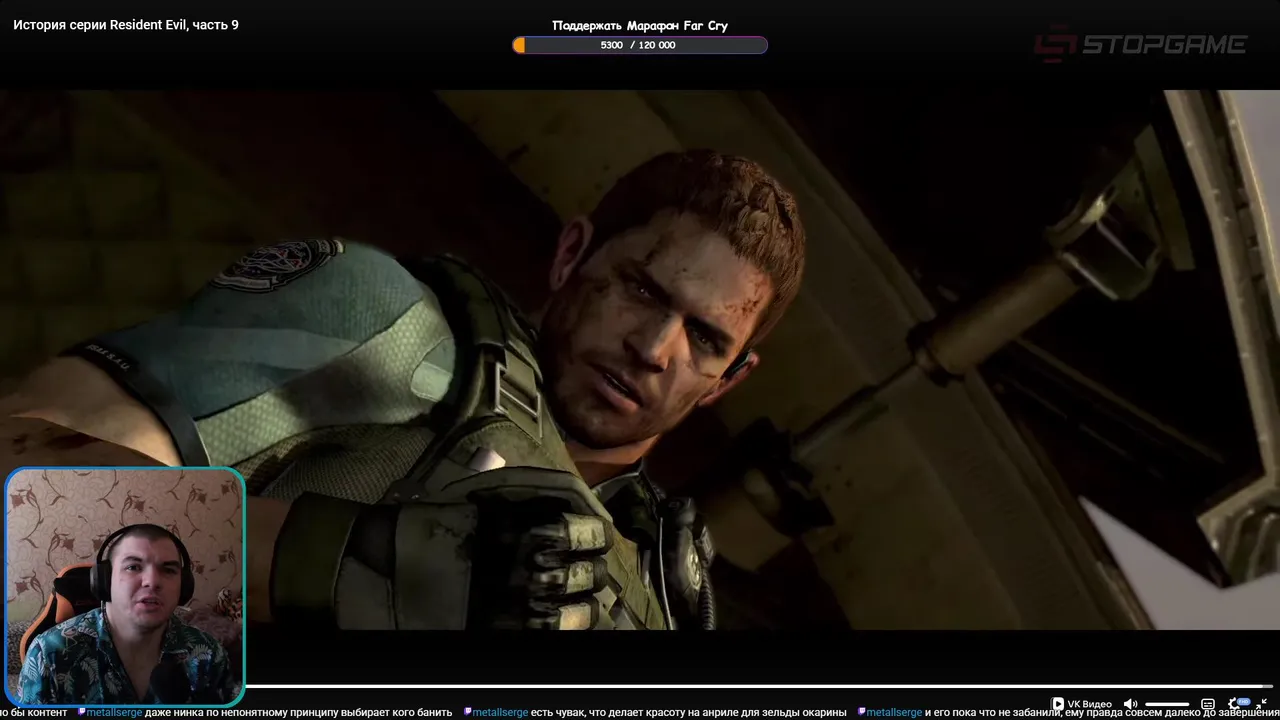The image size is (1280, 720).
Task: Click the Поддержать Марафон Far Cry label
Action: pyautogui.click(x=640, y=25)
